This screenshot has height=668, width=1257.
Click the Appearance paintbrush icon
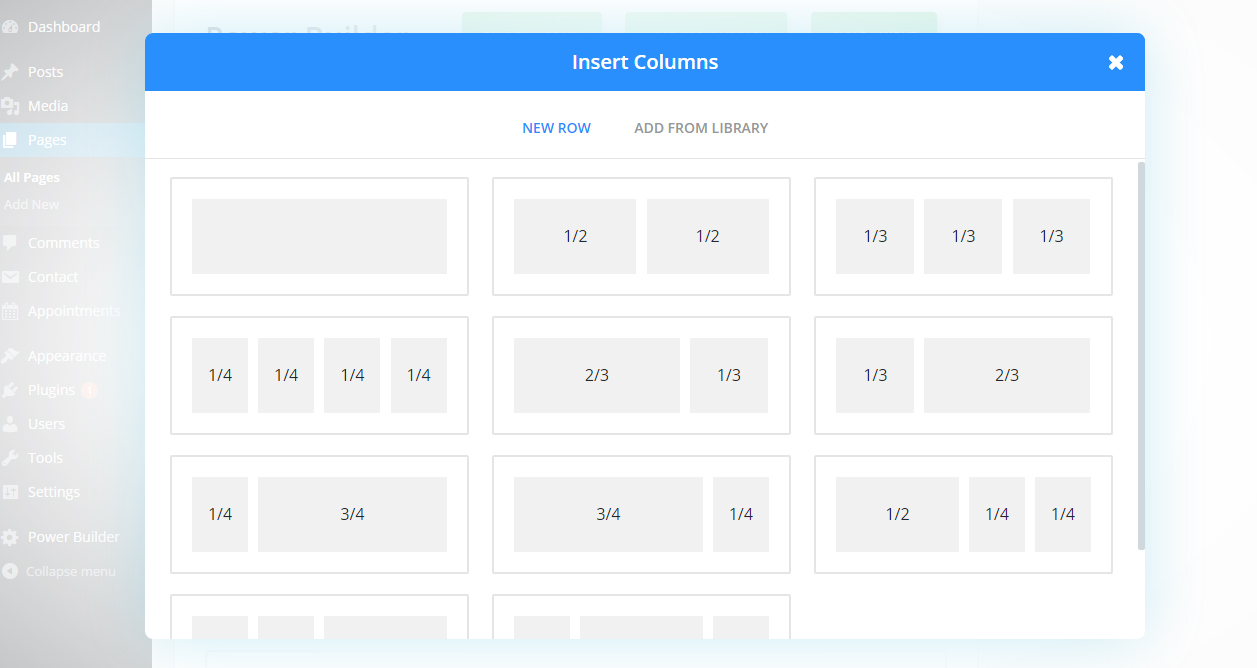[10, 356]
